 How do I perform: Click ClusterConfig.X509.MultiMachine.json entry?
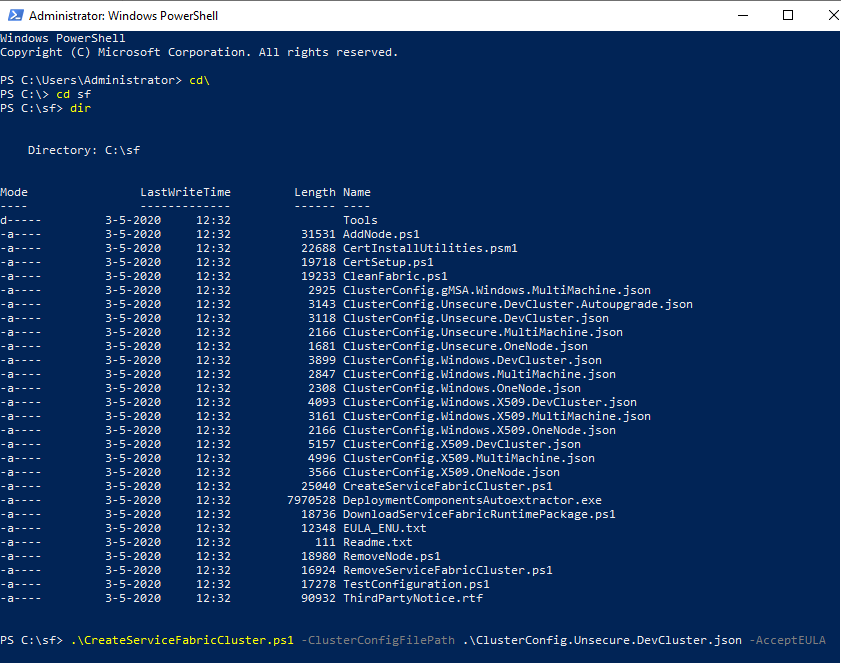click(x=469, y=458)
